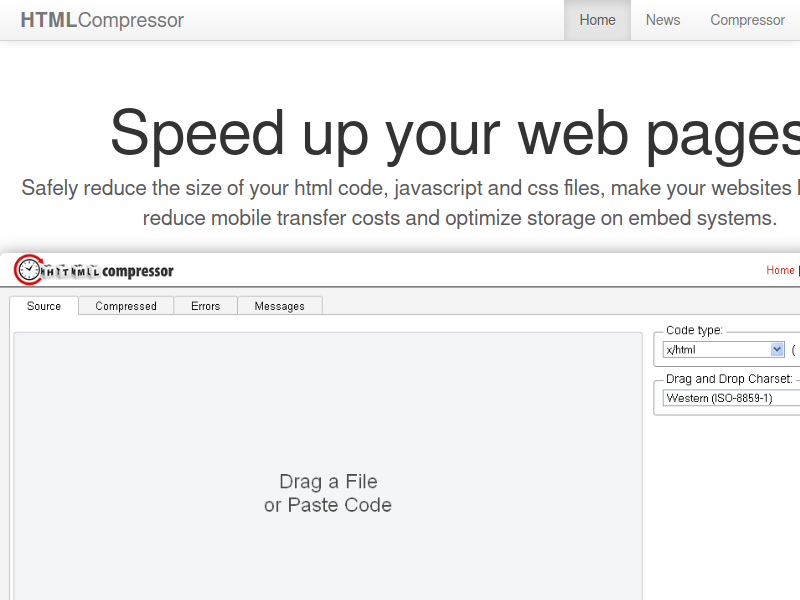Click the Drag a File or Paste Code area
The height and width of the screenshot is (600, 800).
328,466
